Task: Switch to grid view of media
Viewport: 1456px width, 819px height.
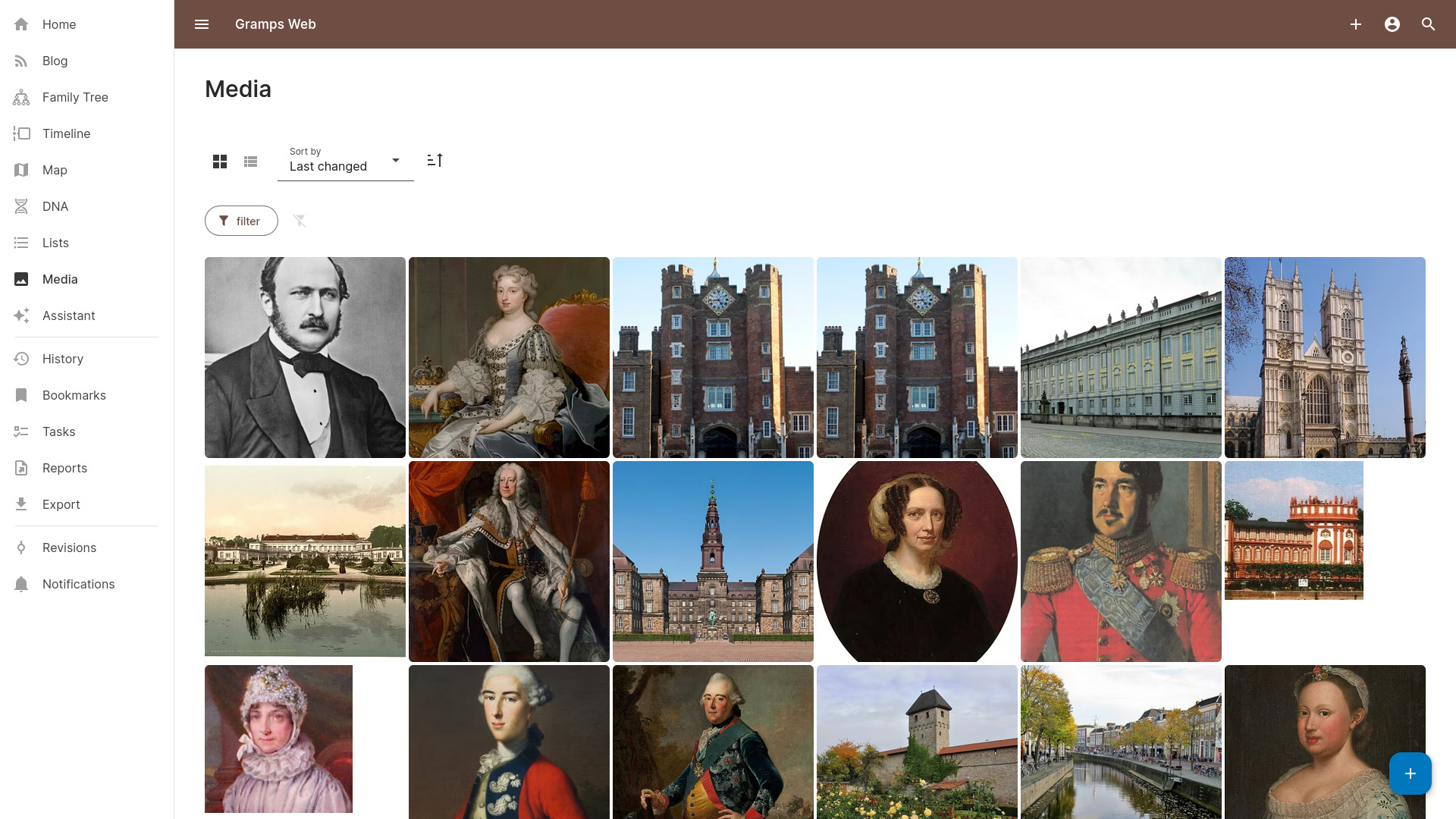Action: click(220, 162)
